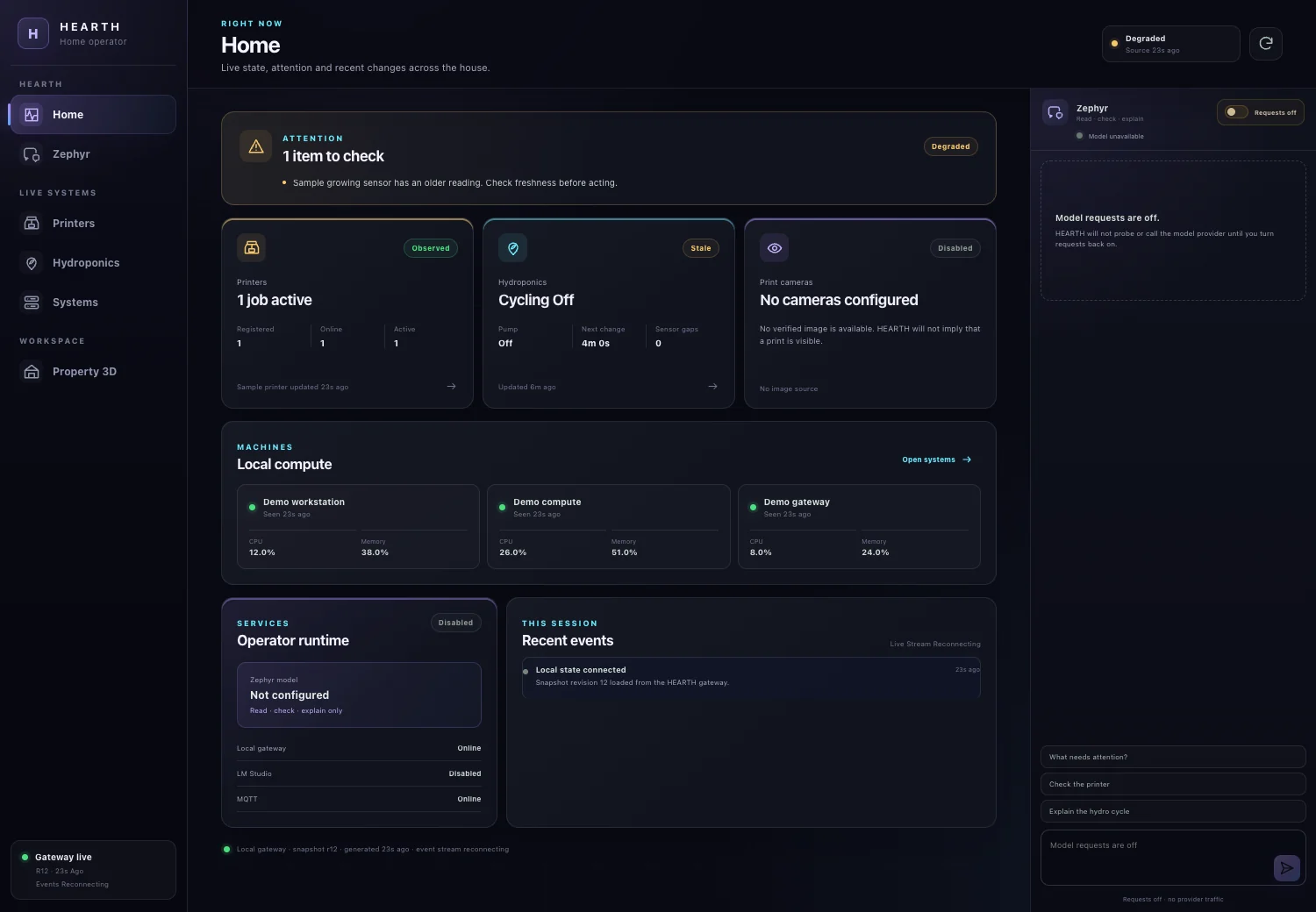Open hydroponics details via the Hydroponics card arrow
Image resolution: width=1316 pixels, height=912 pixels.
[x=713, y=387]
